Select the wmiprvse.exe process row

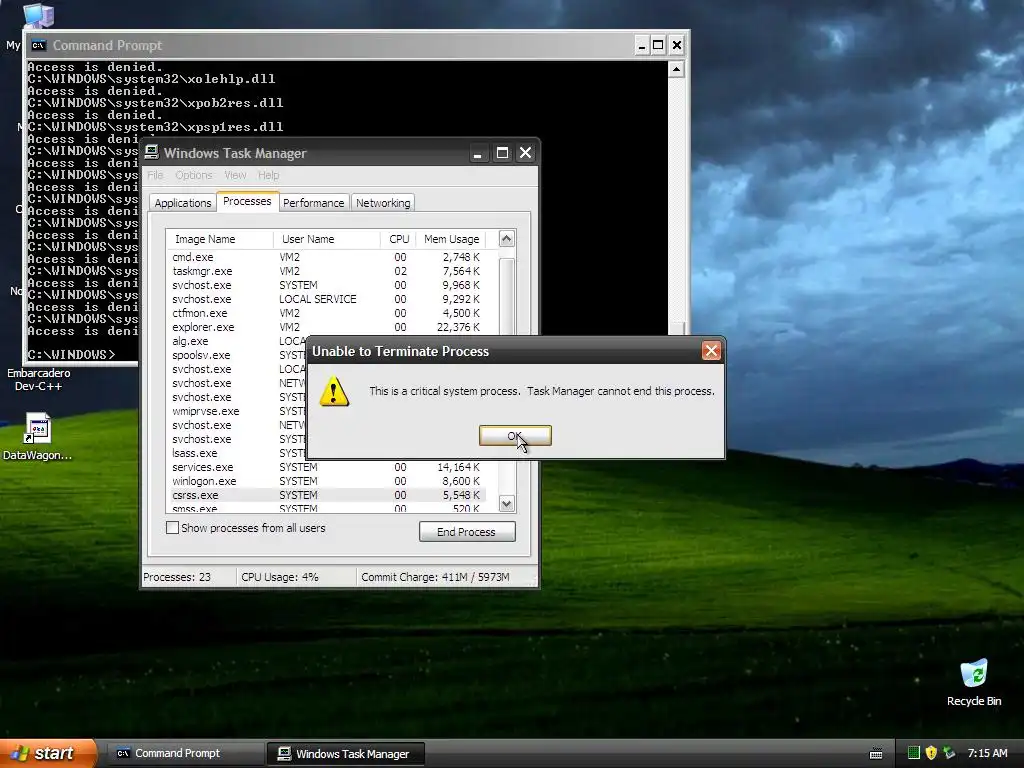coord(237,411)
